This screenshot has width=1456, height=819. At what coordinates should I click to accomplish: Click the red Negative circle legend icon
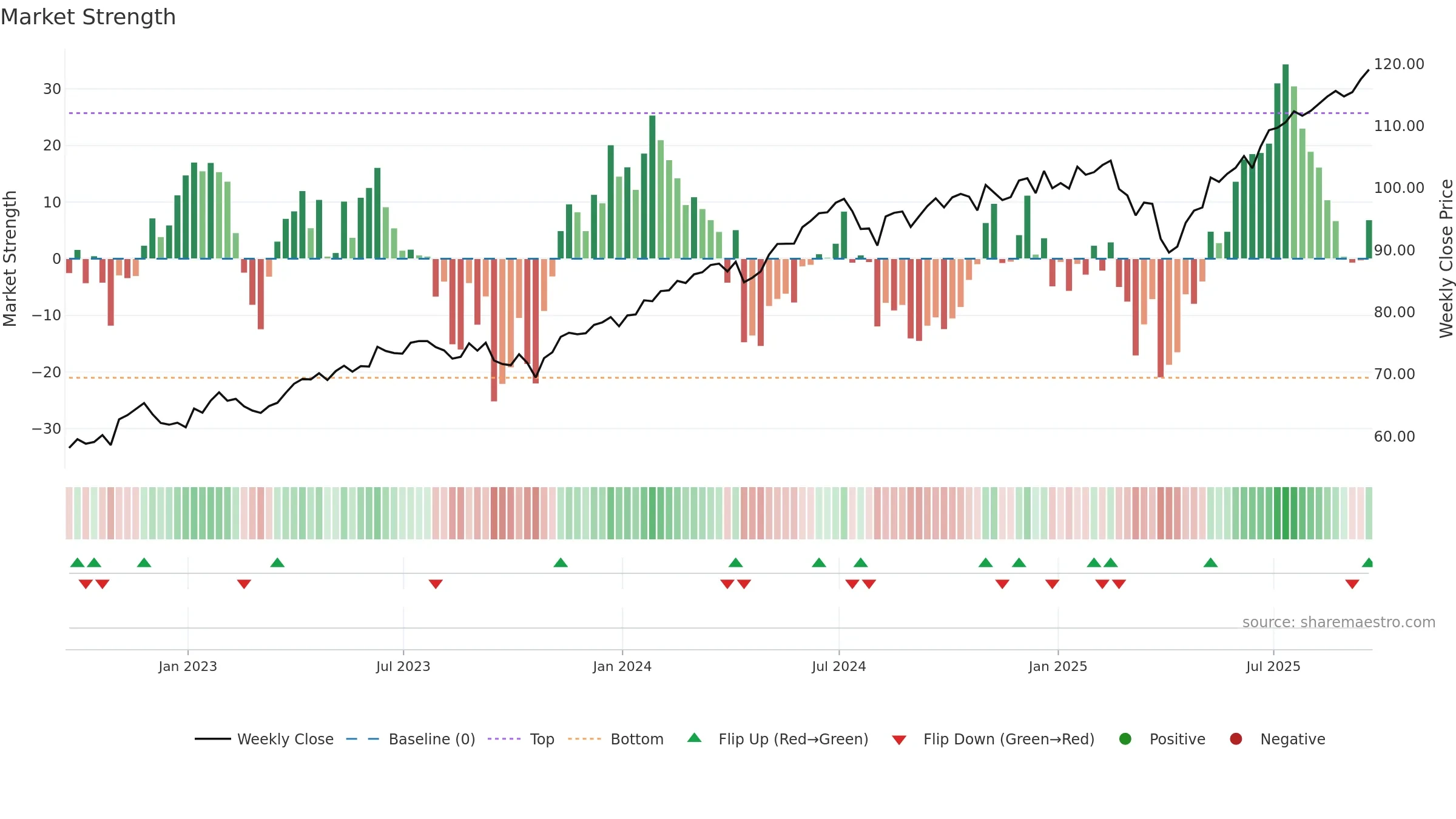(x=1236, y=739)
